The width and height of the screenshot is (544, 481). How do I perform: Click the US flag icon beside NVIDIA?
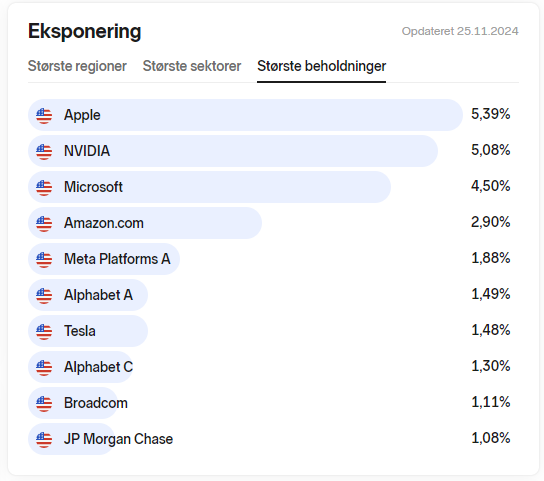point(44,152)
